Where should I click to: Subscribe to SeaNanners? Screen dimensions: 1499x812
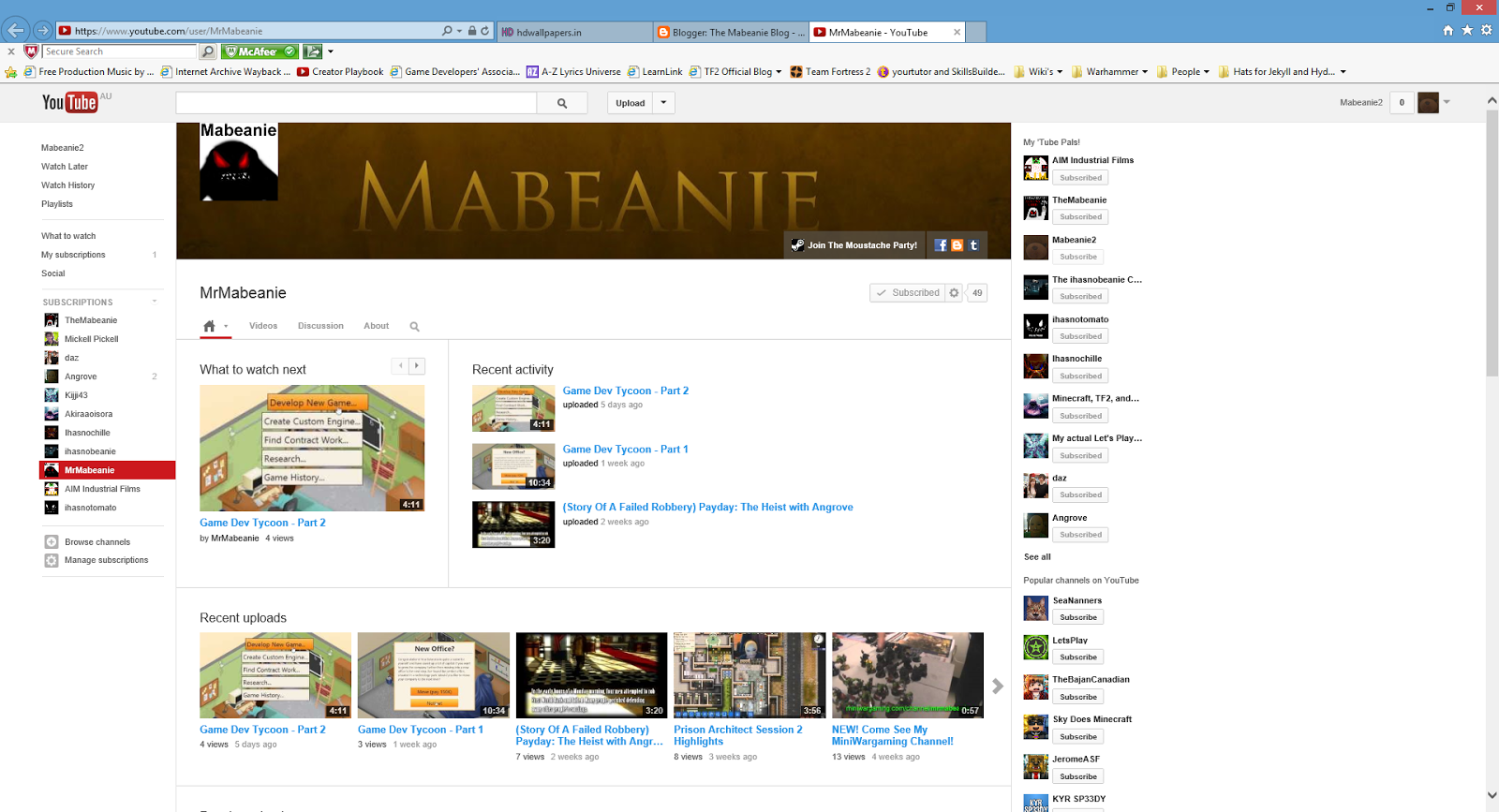1078,617
